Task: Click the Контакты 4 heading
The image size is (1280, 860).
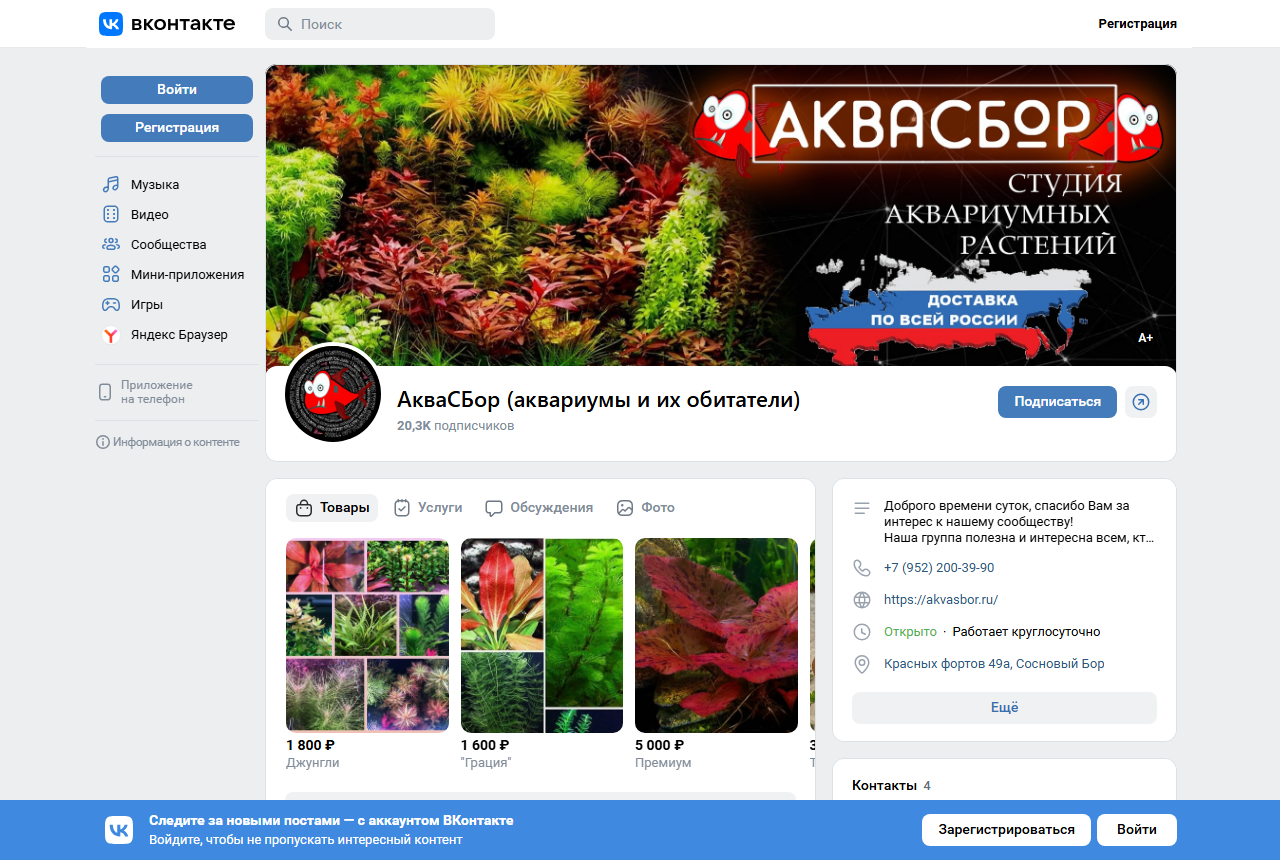Action: [891, 786]
